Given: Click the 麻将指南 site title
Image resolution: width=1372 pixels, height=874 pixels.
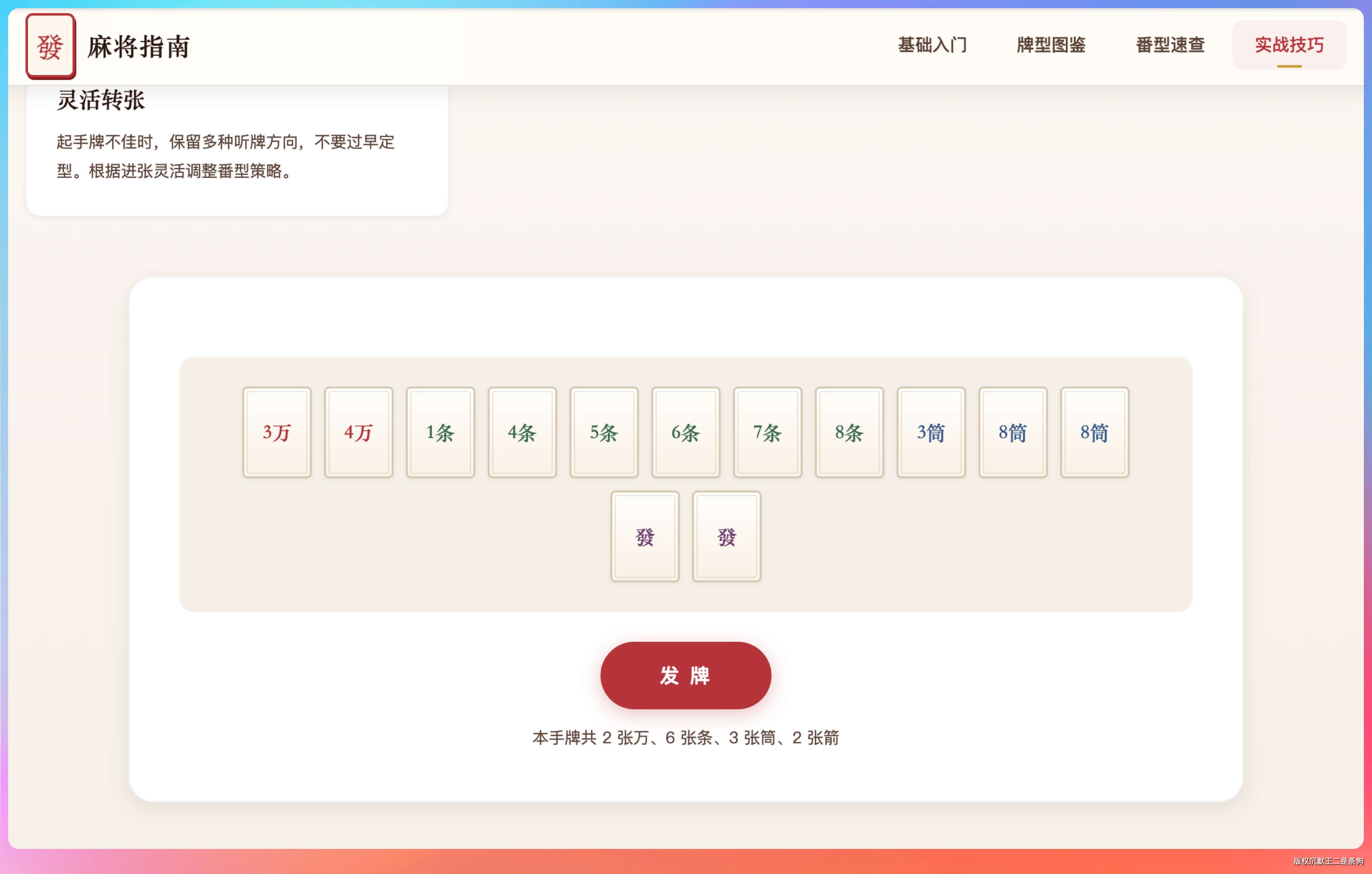Looking at the screenshot, I should pos(138,47).
